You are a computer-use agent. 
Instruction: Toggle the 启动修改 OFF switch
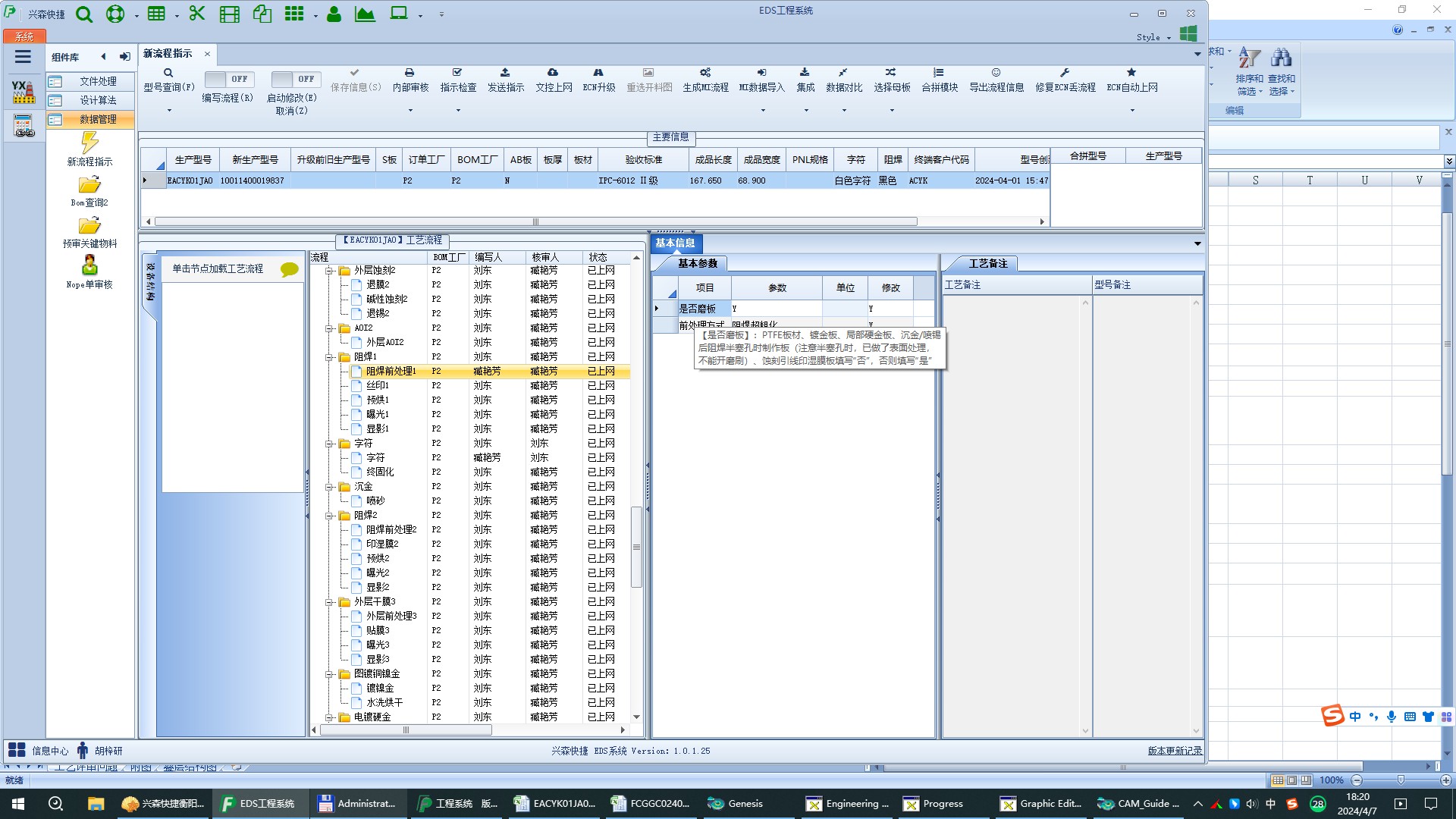(x=296, y=79)
